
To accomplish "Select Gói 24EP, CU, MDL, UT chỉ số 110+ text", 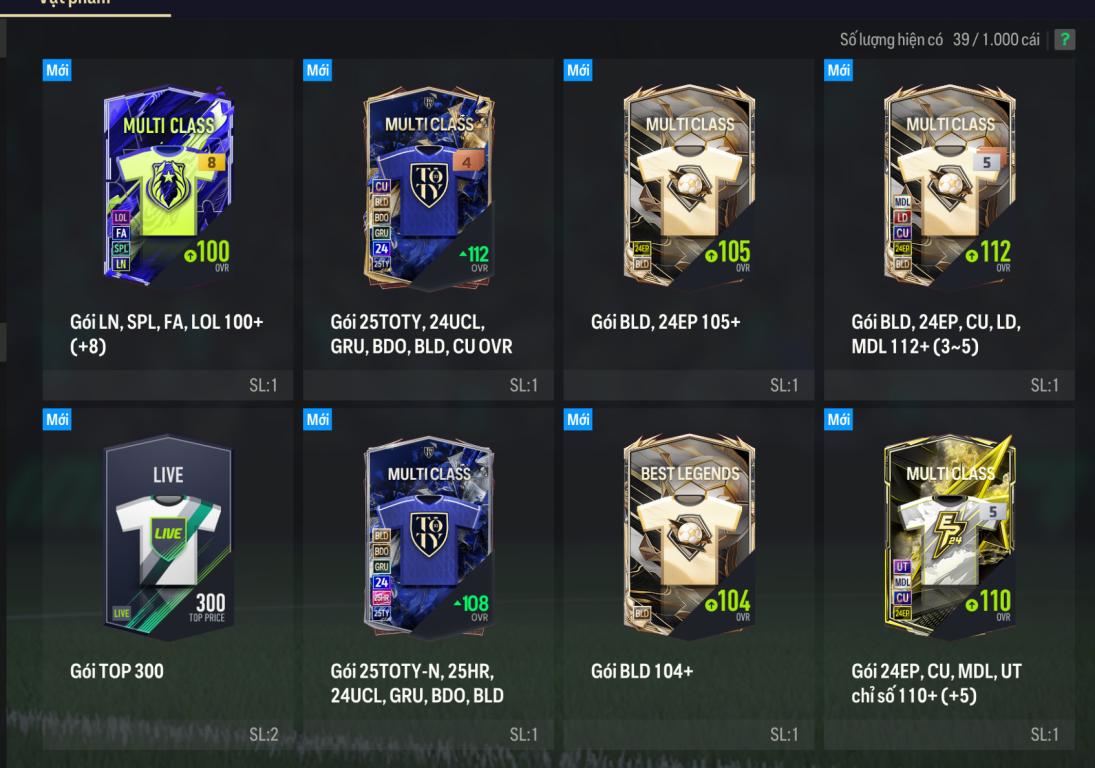I will [936, 683].
